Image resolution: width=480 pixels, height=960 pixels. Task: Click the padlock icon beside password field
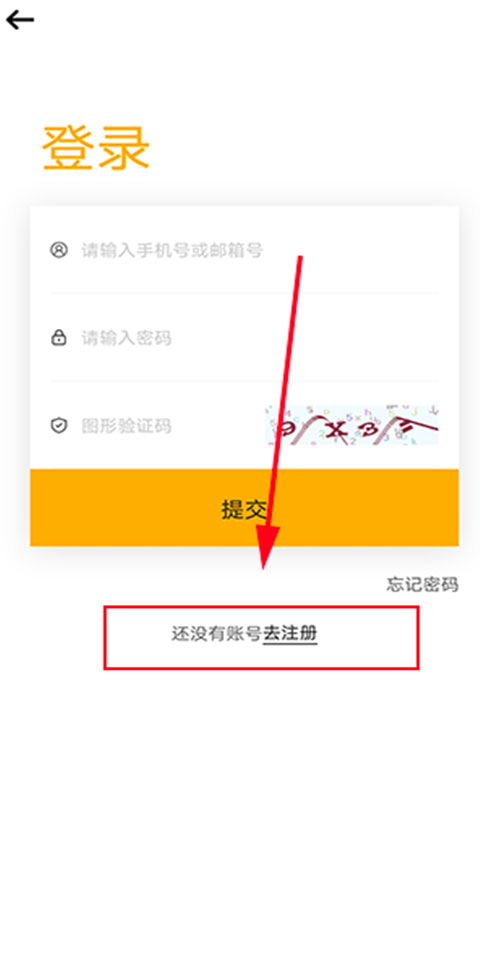click(x=59, y=337)
